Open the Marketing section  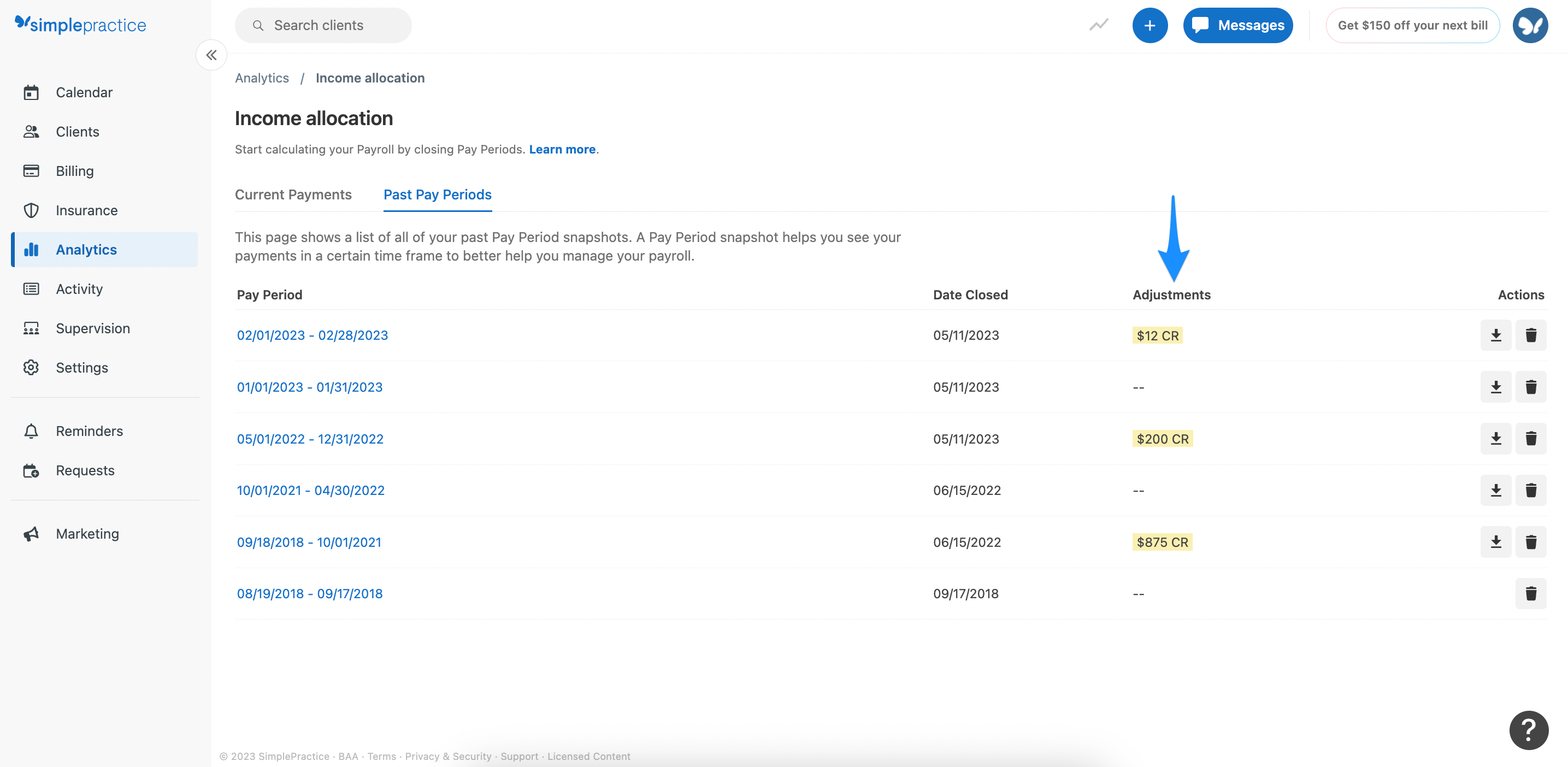pos(87,533)
